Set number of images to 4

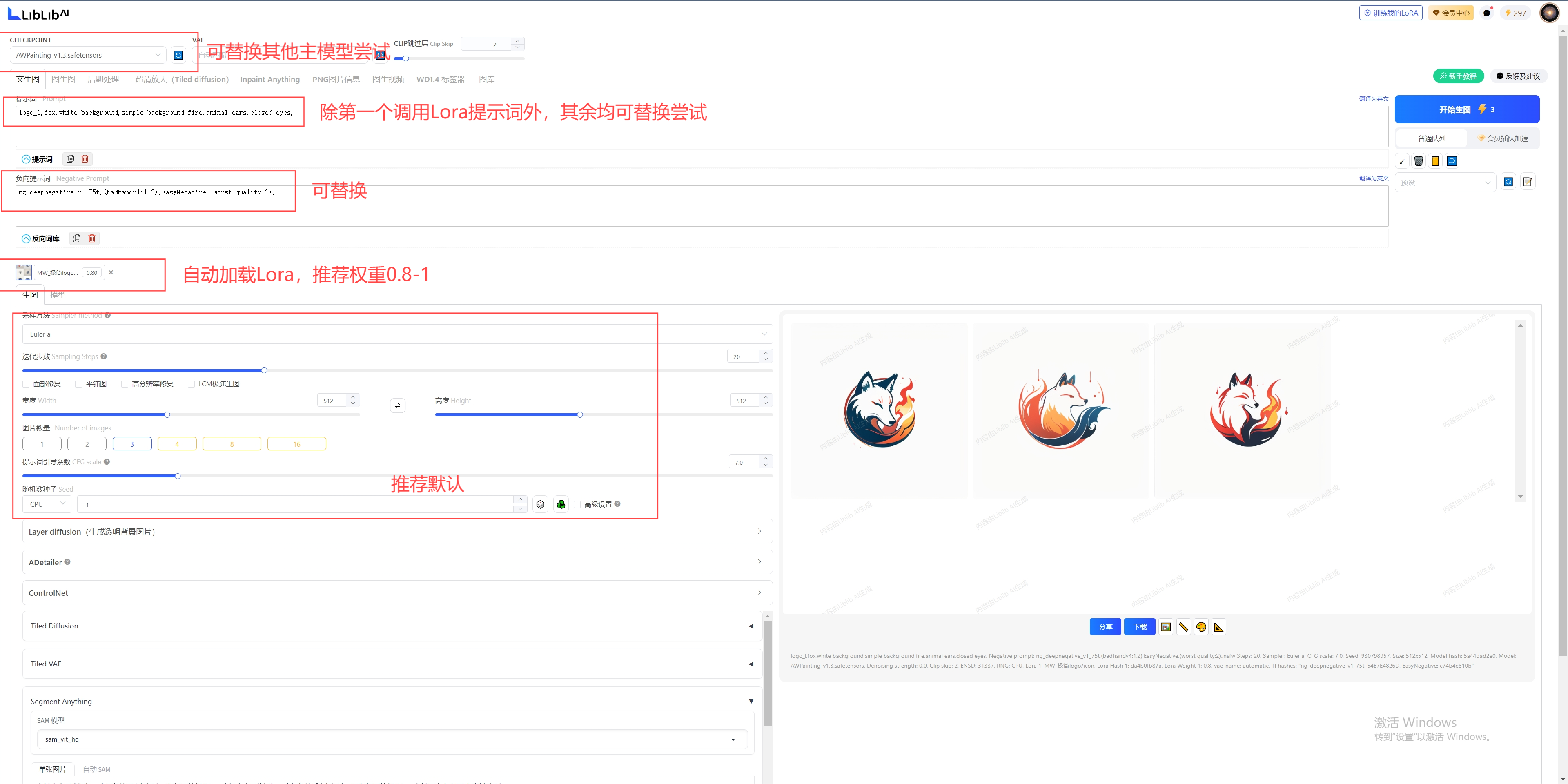(x=177, y=444)
